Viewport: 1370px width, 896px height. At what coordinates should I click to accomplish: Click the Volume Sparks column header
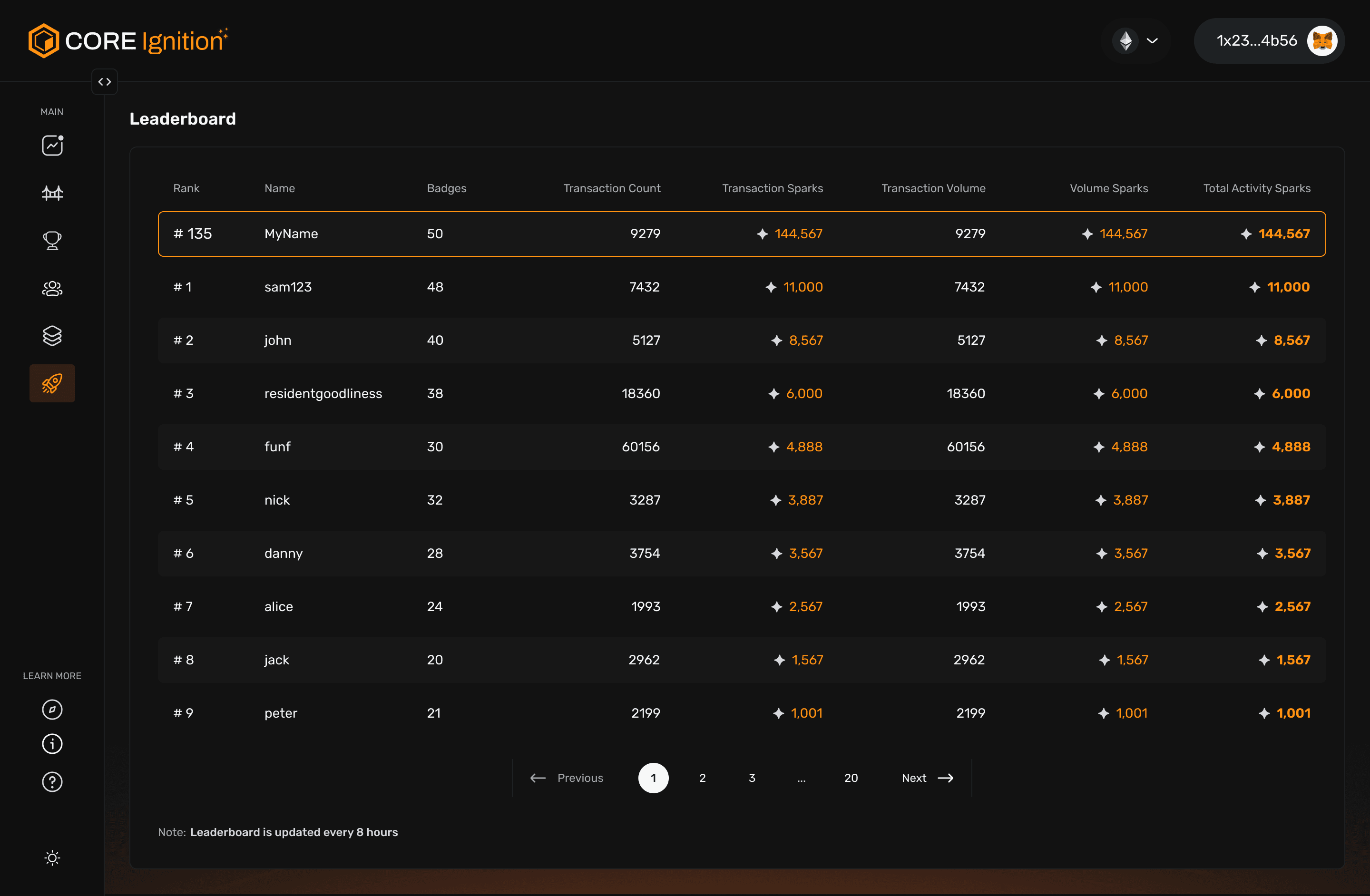(x=1109, y=188)
